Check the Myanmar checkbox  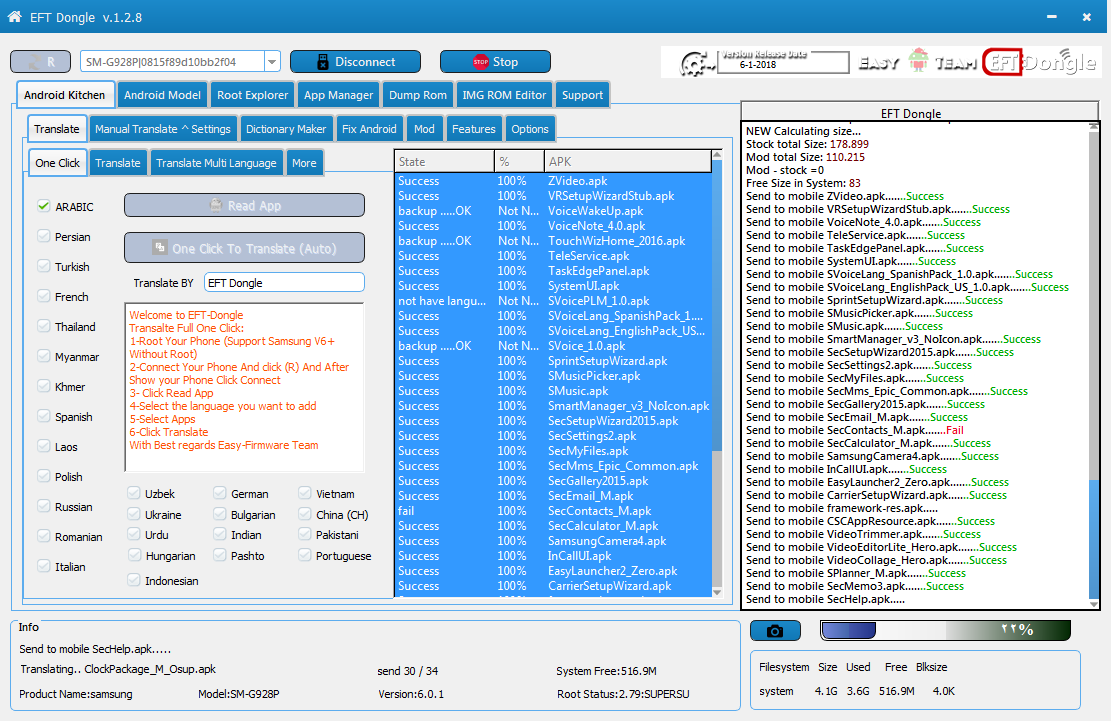[x=43, y=356]
